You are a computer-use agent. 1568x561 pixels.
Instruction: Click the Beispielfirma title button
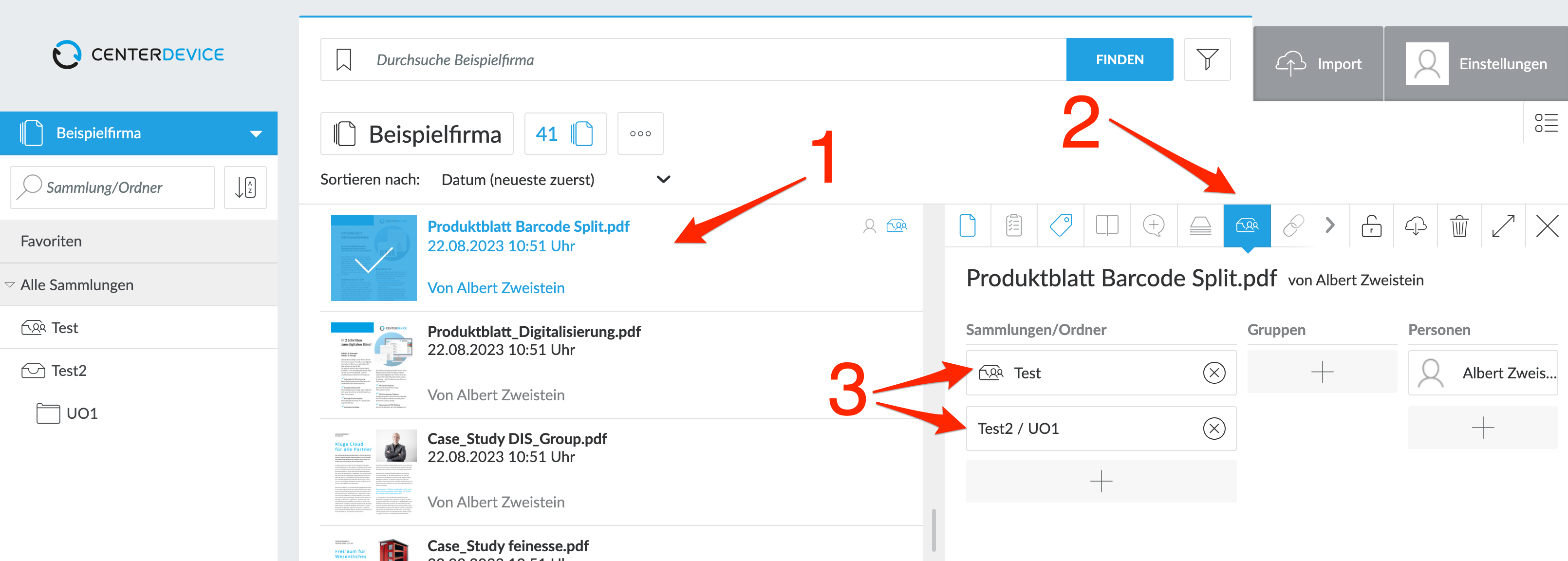417,134
